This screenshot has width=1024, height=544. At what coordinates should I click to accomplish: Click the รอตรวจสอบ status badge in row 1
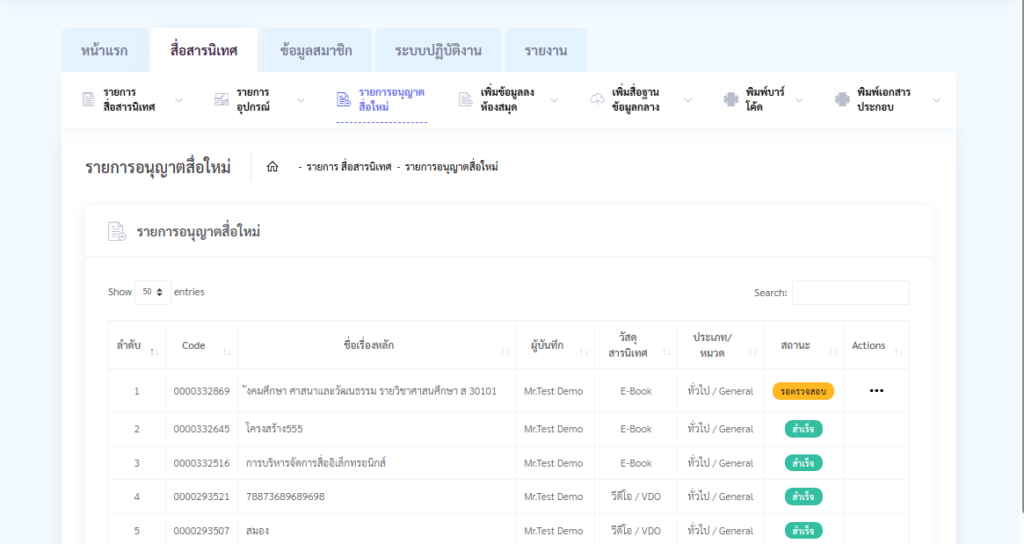coord(802,391)
